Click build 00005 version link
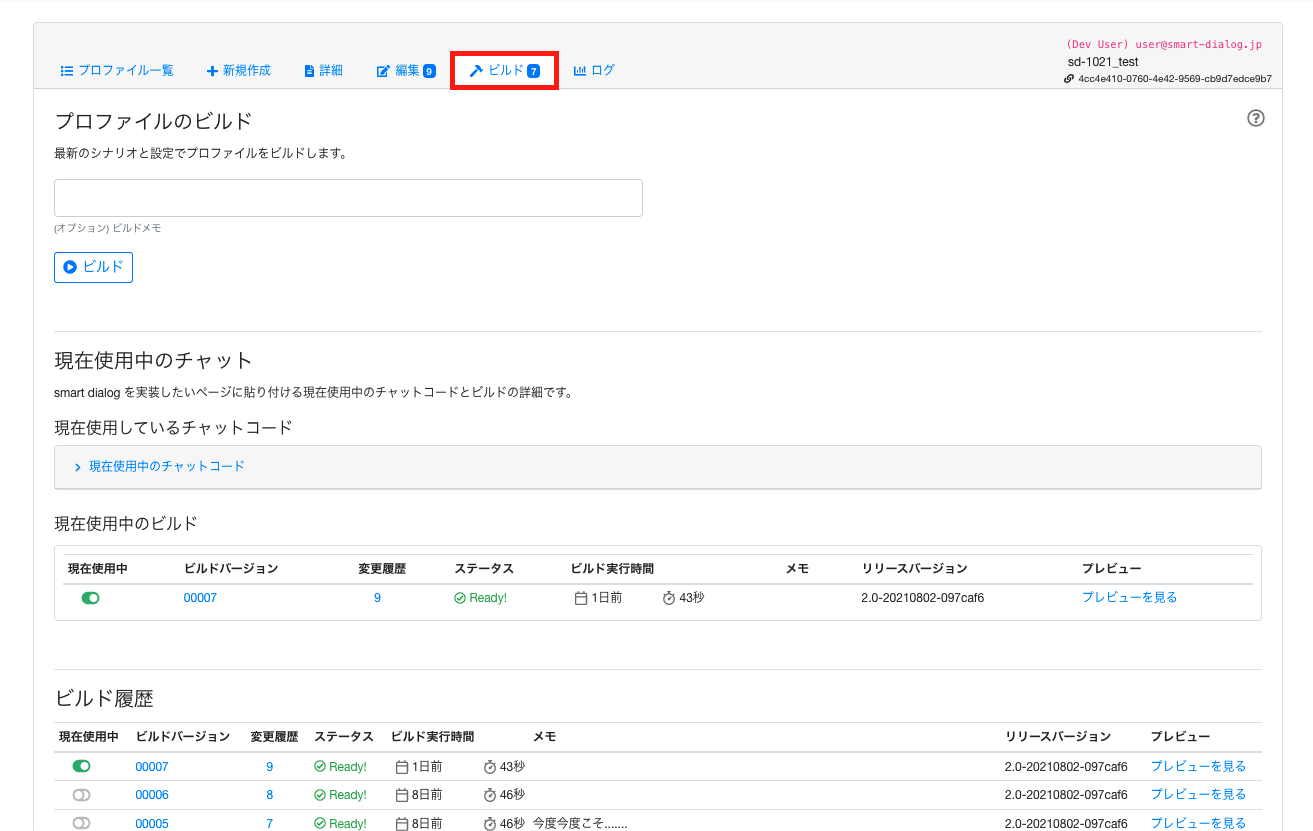This screenshot has width=1313, height=831. (x=152, y=823)
